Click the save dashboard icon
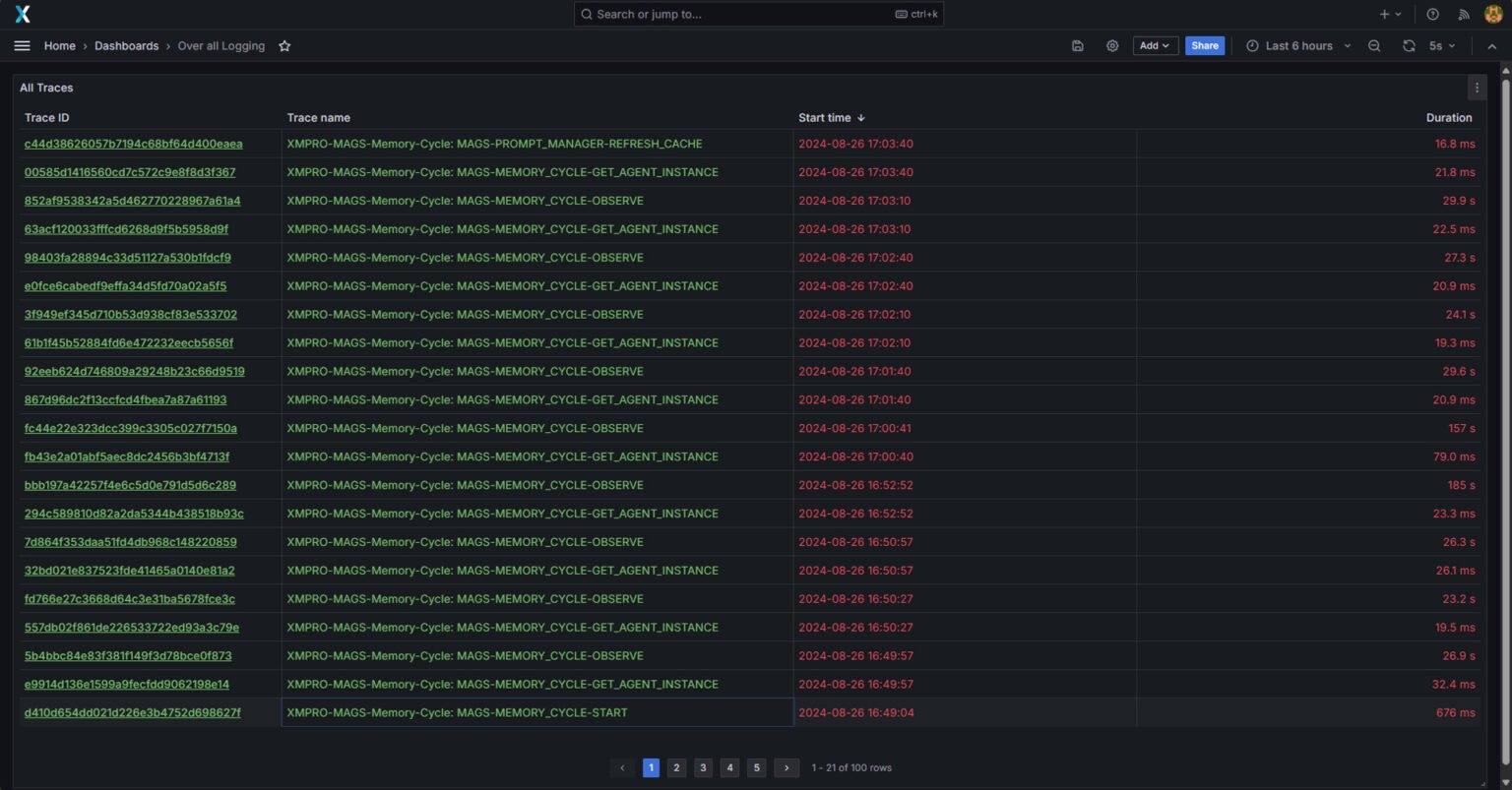Screen dimensions: 1512x790 pos(1078,46)
